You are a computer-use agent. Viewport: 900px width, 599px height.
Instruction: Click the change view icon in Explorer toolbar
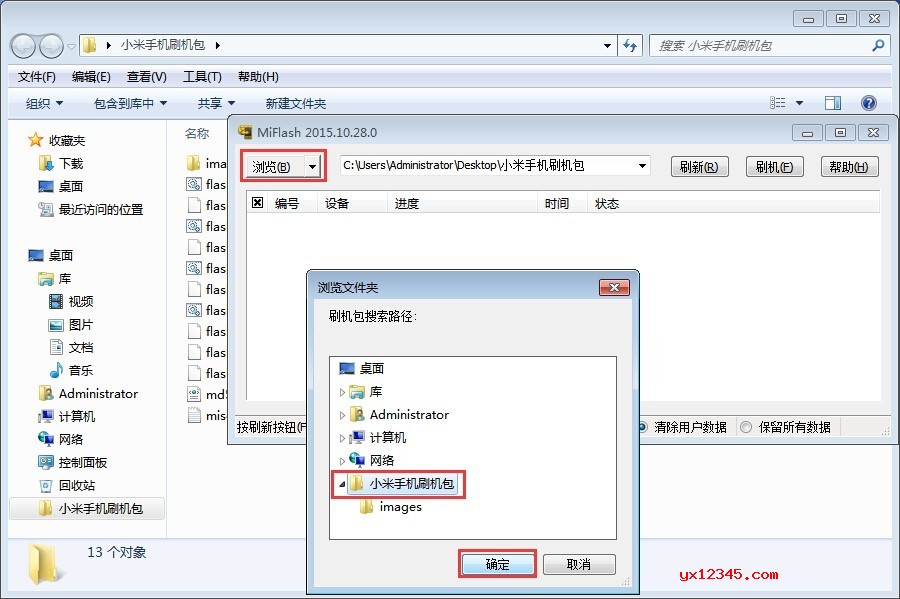[778, 103]
